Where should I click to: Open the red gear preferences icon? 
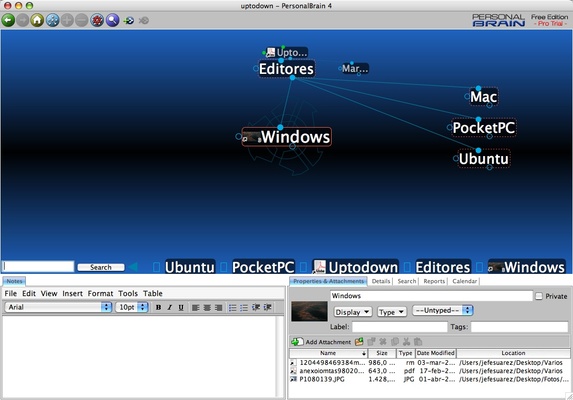(x=97, y=20)
